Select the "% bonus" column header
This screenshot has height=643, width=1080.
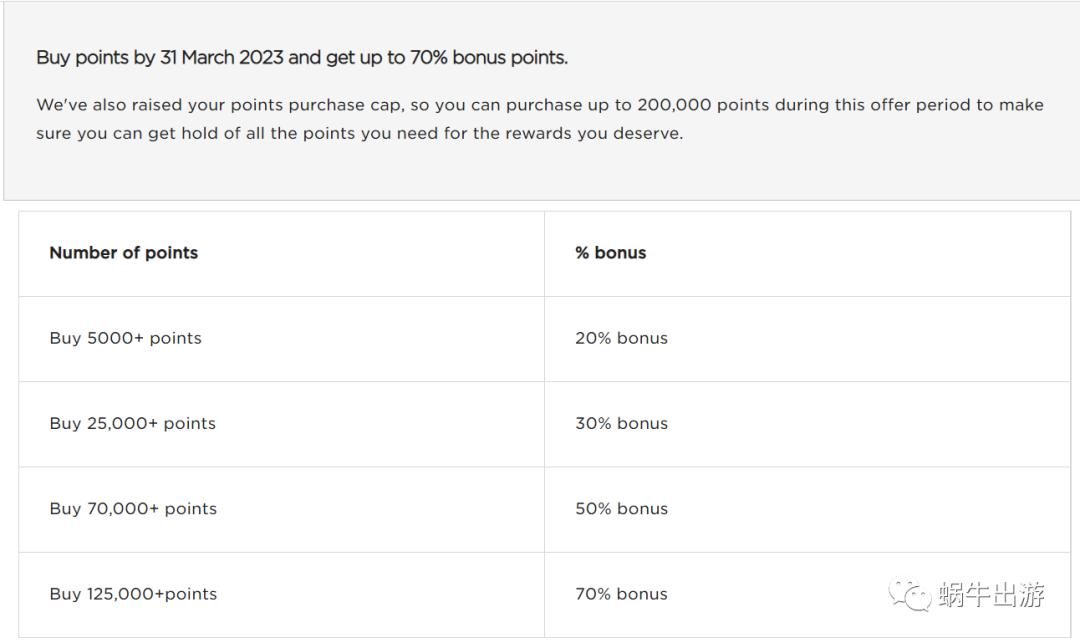click(x=610, y=253)
